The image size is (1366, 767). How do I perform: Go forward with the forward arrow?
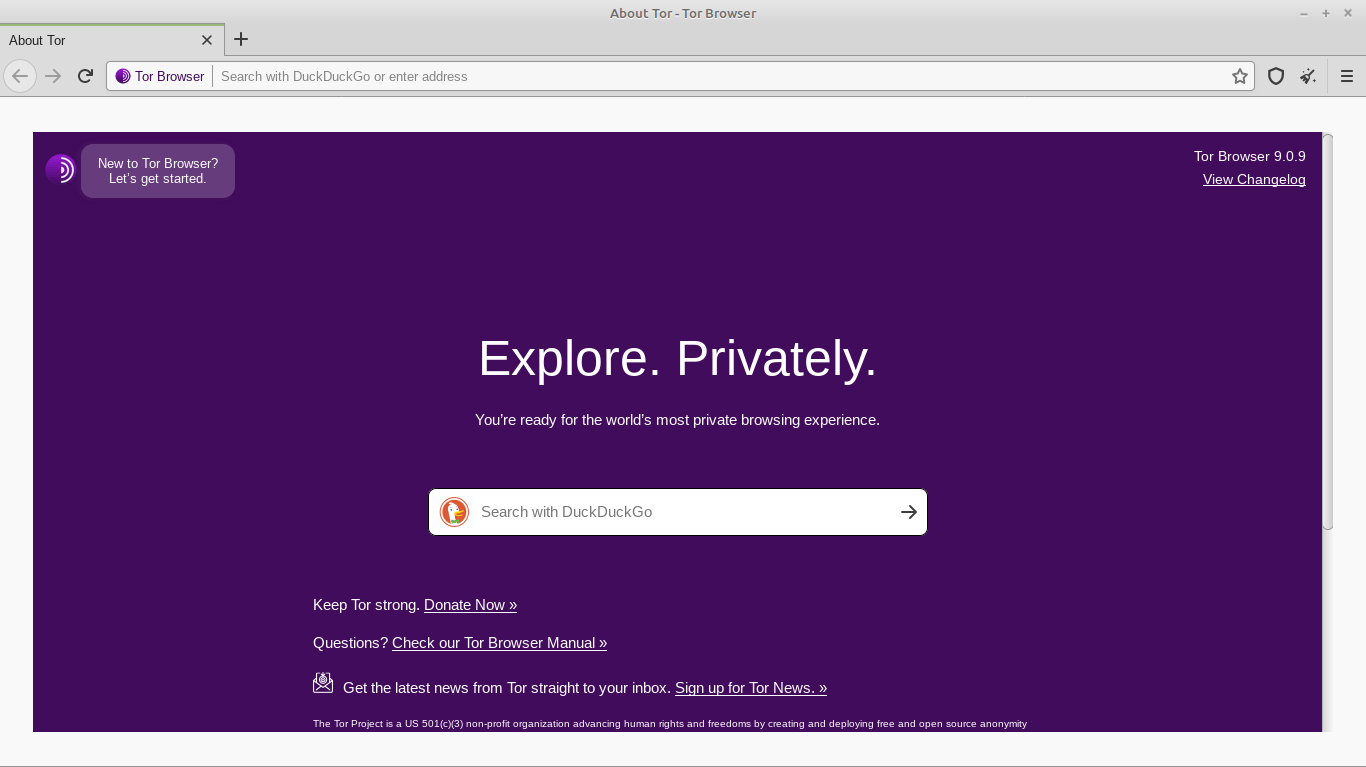pyautogui.click(x=53, y=76)
